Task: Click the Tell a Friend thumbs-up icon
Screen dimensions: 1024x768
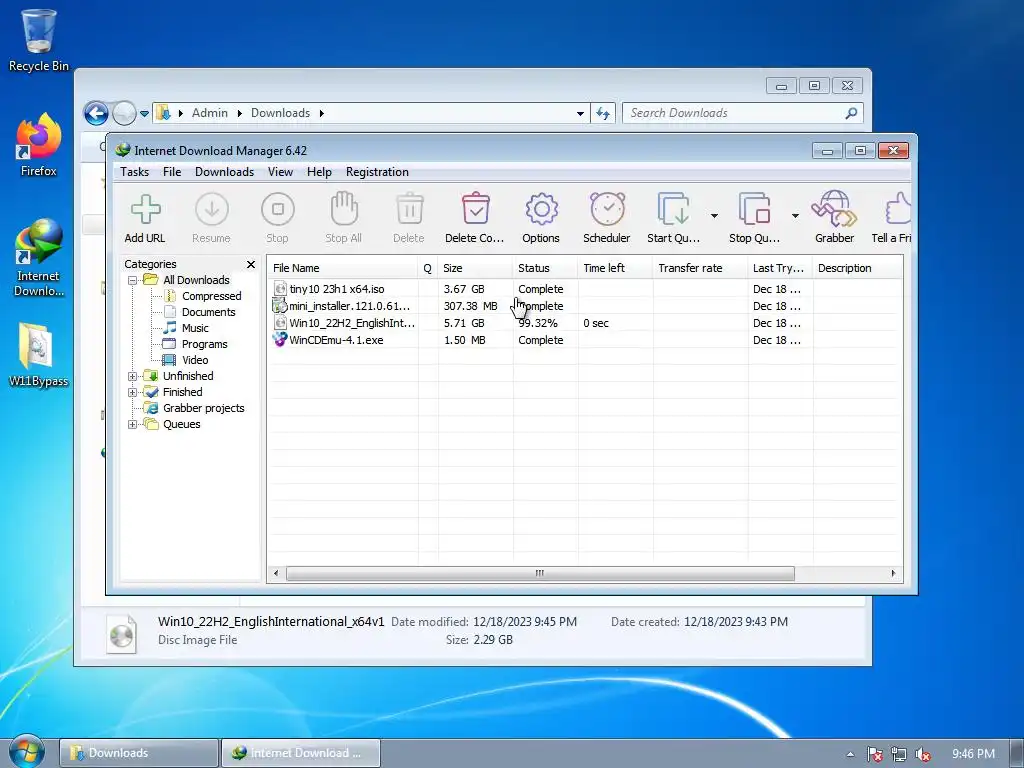Action: [x=898, y=209]
